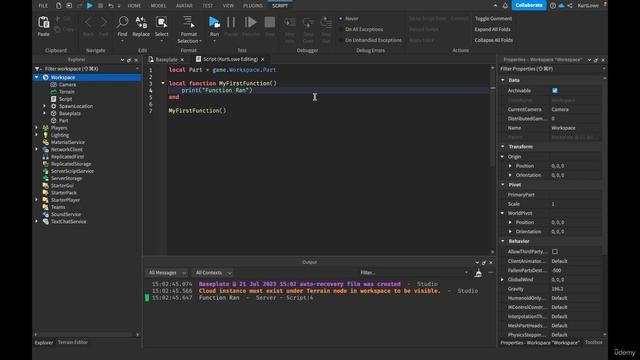
Task: Switch to the VIEW ribbon tab
Action: [228, 6]
